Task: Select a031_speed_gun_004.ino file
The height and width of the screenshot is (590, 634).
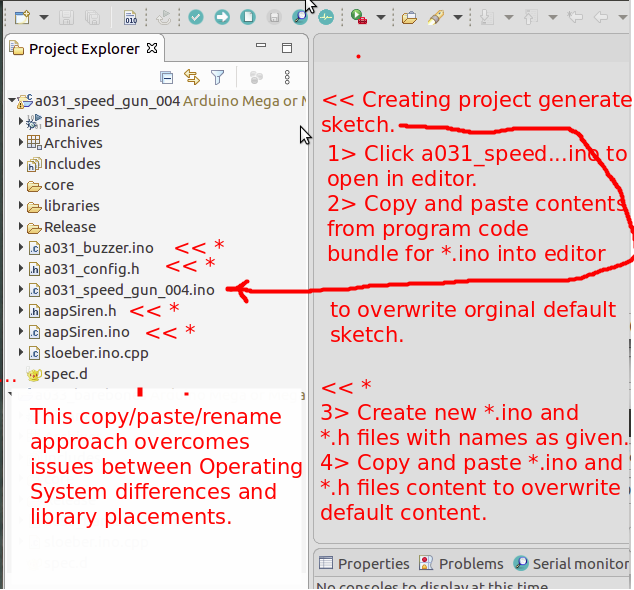Action: 128,290
